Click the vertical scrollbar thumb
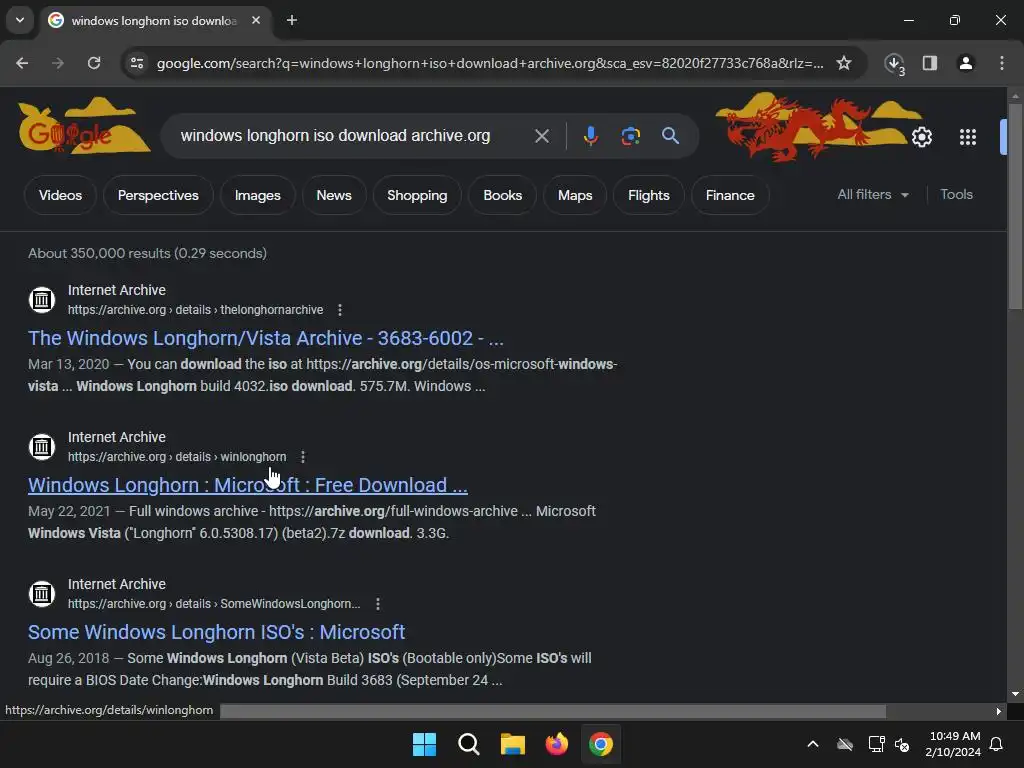The height and width of the screenshot is (768, 1024). coord(1015,206)
